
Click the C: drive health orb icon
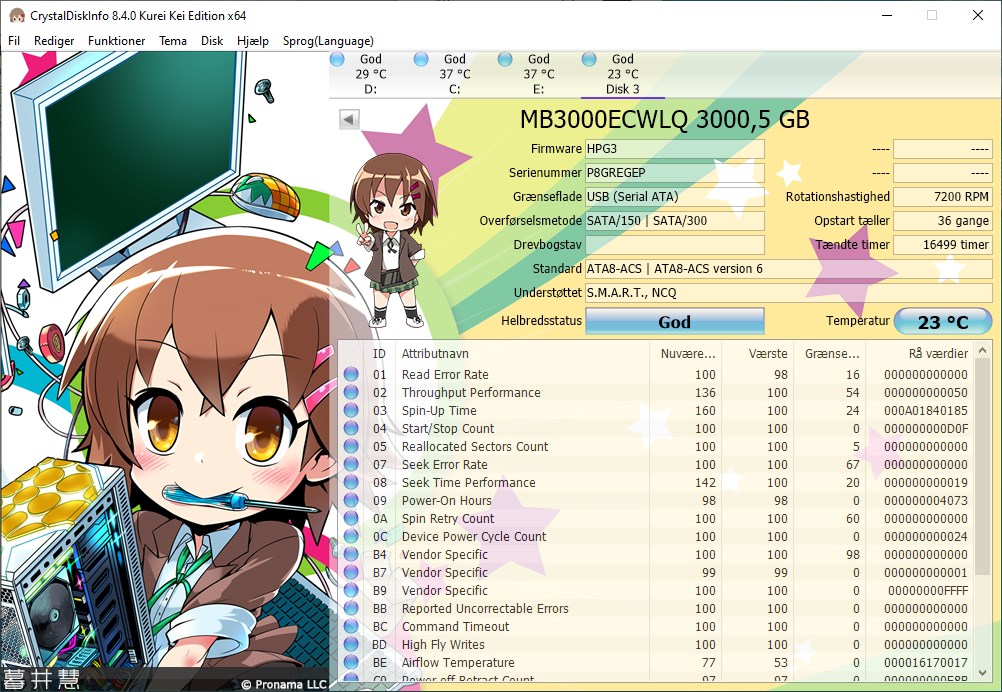click(420, 59)
